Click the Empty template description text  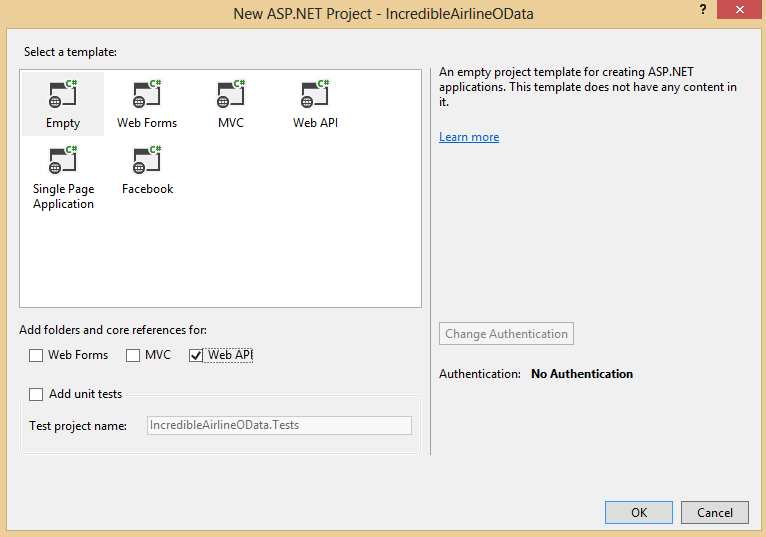point(588,87)
